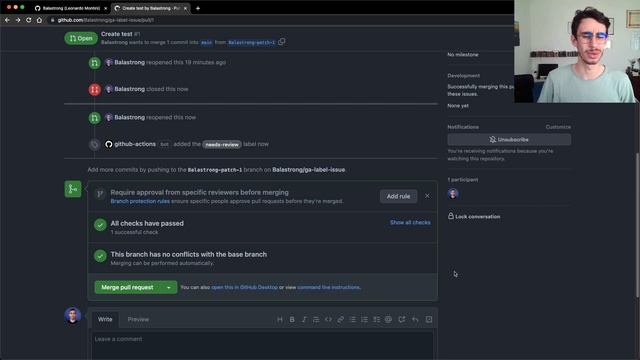The width and height of the screenshot is (640, 360).
Task: Switch to the Balastrong profile browser tab
Action: (71, 8)
